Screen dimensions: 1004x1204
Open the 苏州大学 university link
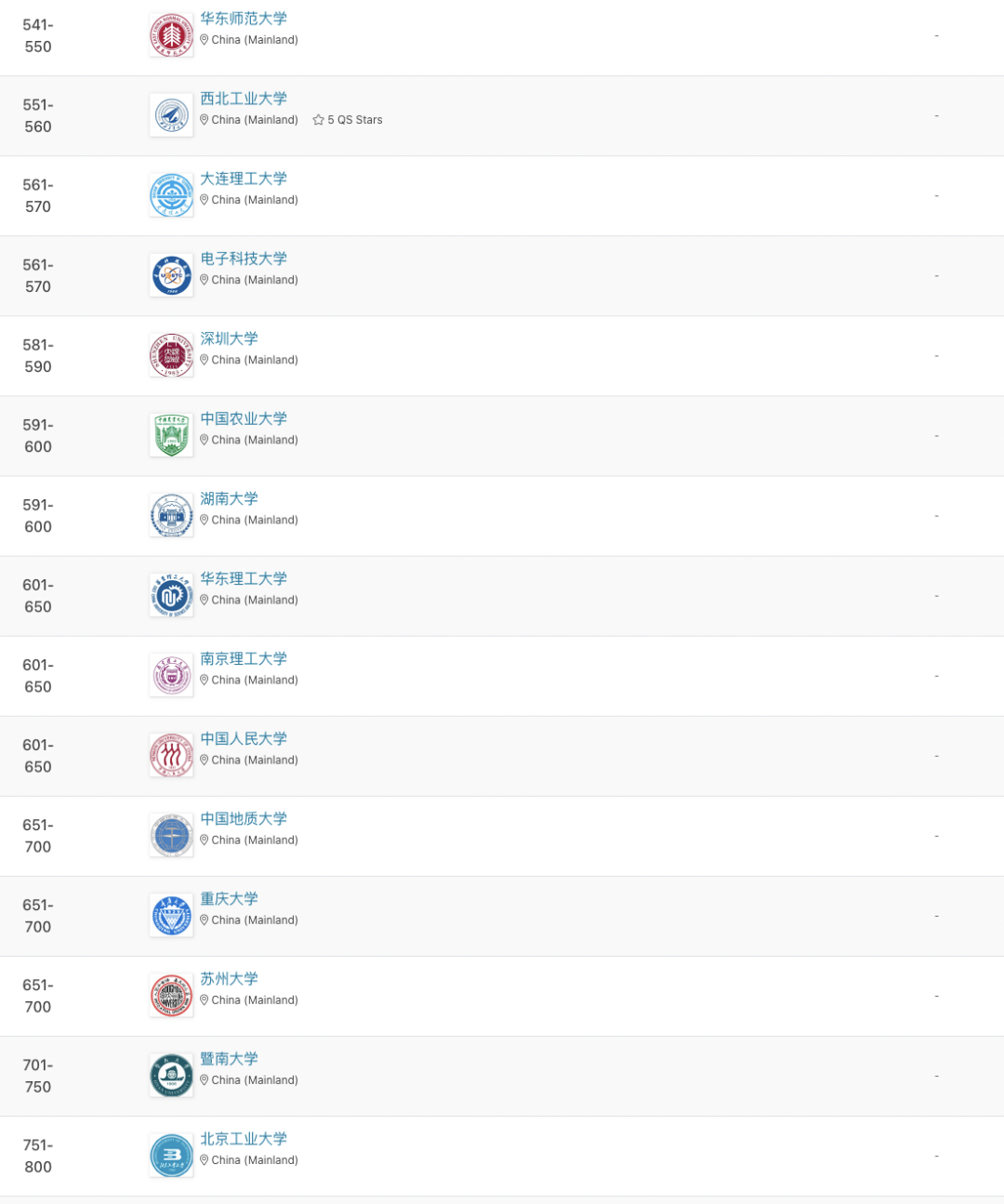pyautogui.click(x=229, y=979)
